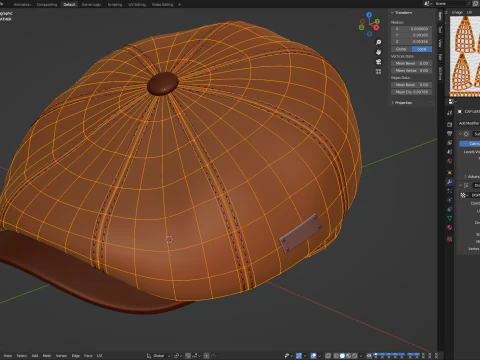The width and height of the screenshot is (480, 360).
Task: Open the gizmo options dropdown arrow
Action: click(x=305, y=356)
